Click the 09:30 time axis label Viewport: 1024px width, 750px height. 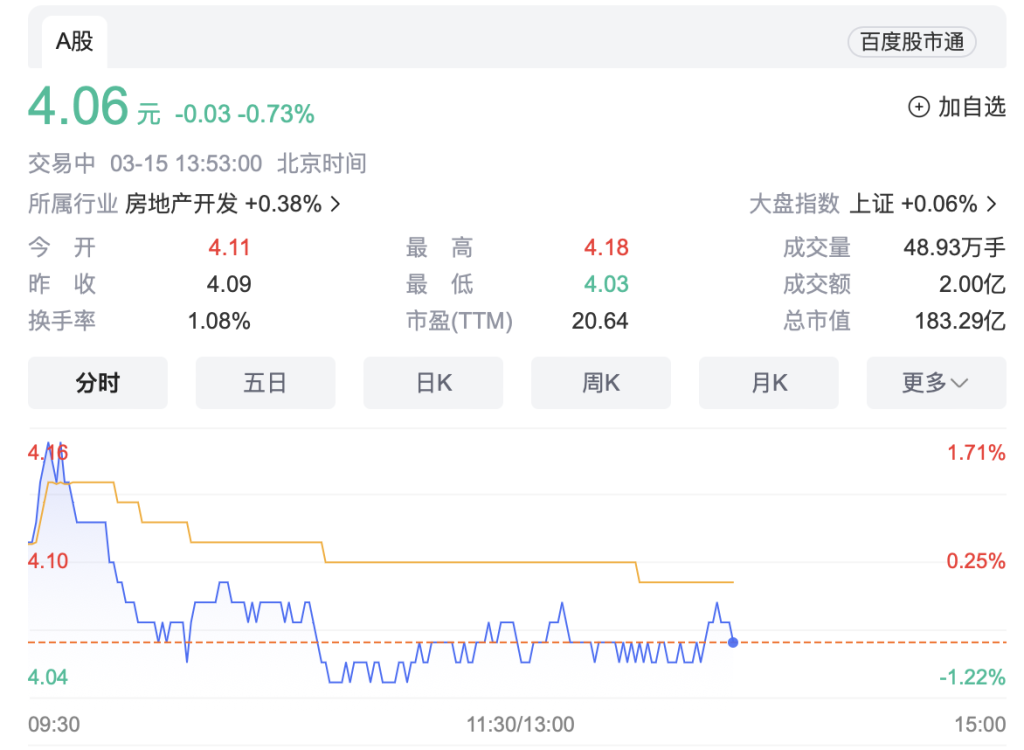tap(54, 724)
